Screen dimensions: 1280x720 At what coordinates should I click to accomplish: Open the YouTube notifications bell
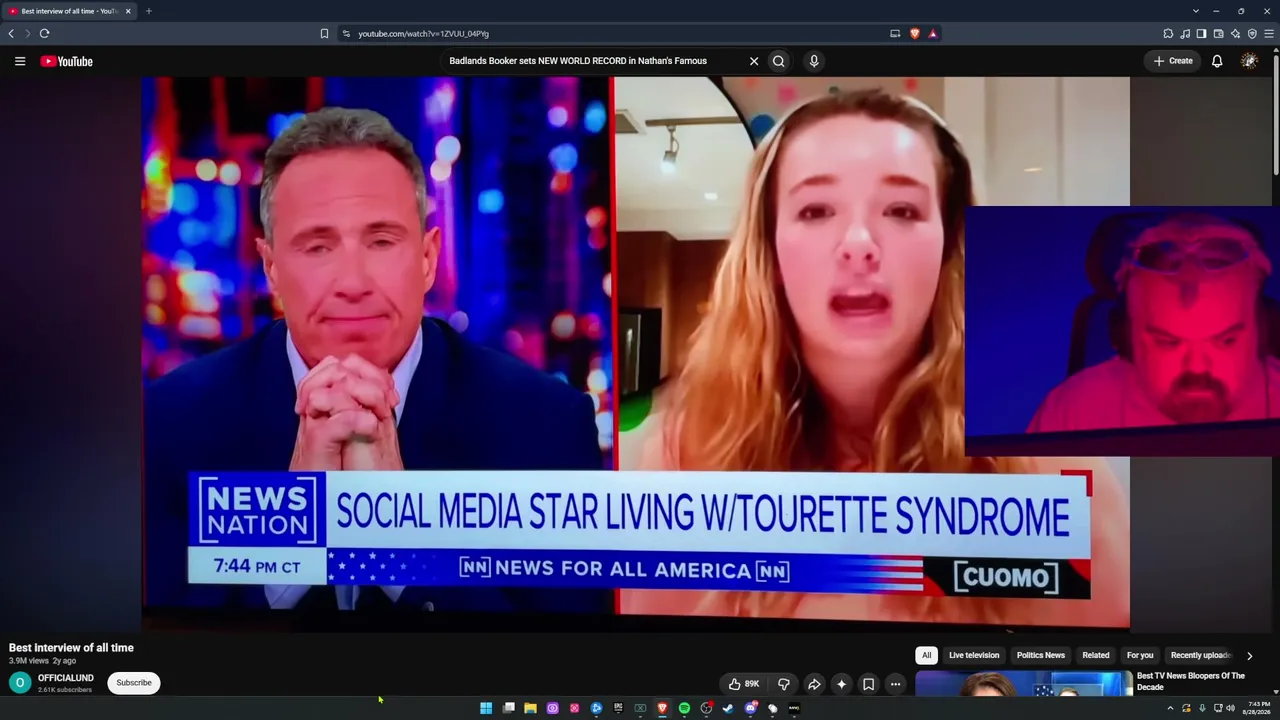click(x=1217, y=61)
